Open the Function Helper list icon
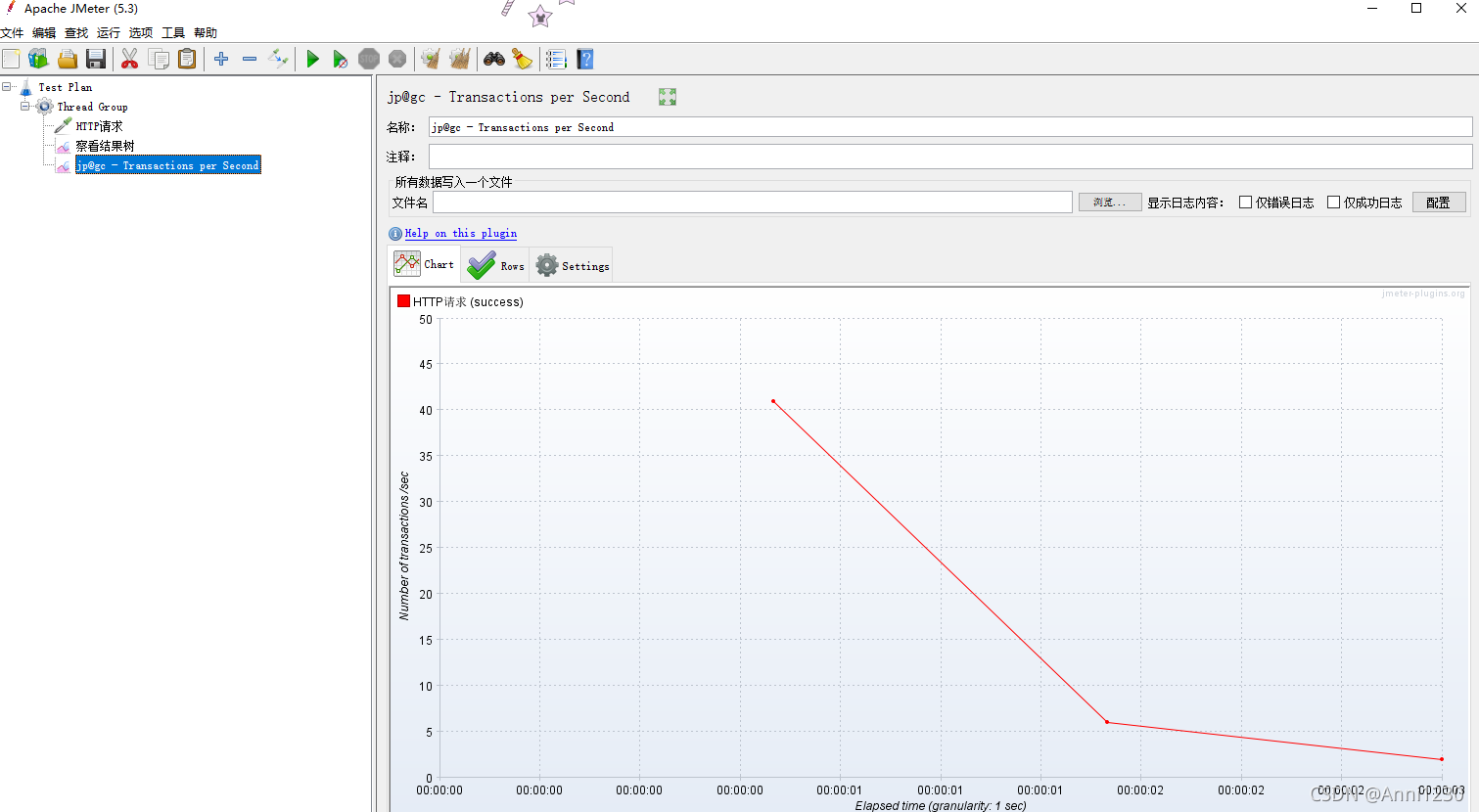Screen dimensions: 1479x812 [x=556, y=60]
